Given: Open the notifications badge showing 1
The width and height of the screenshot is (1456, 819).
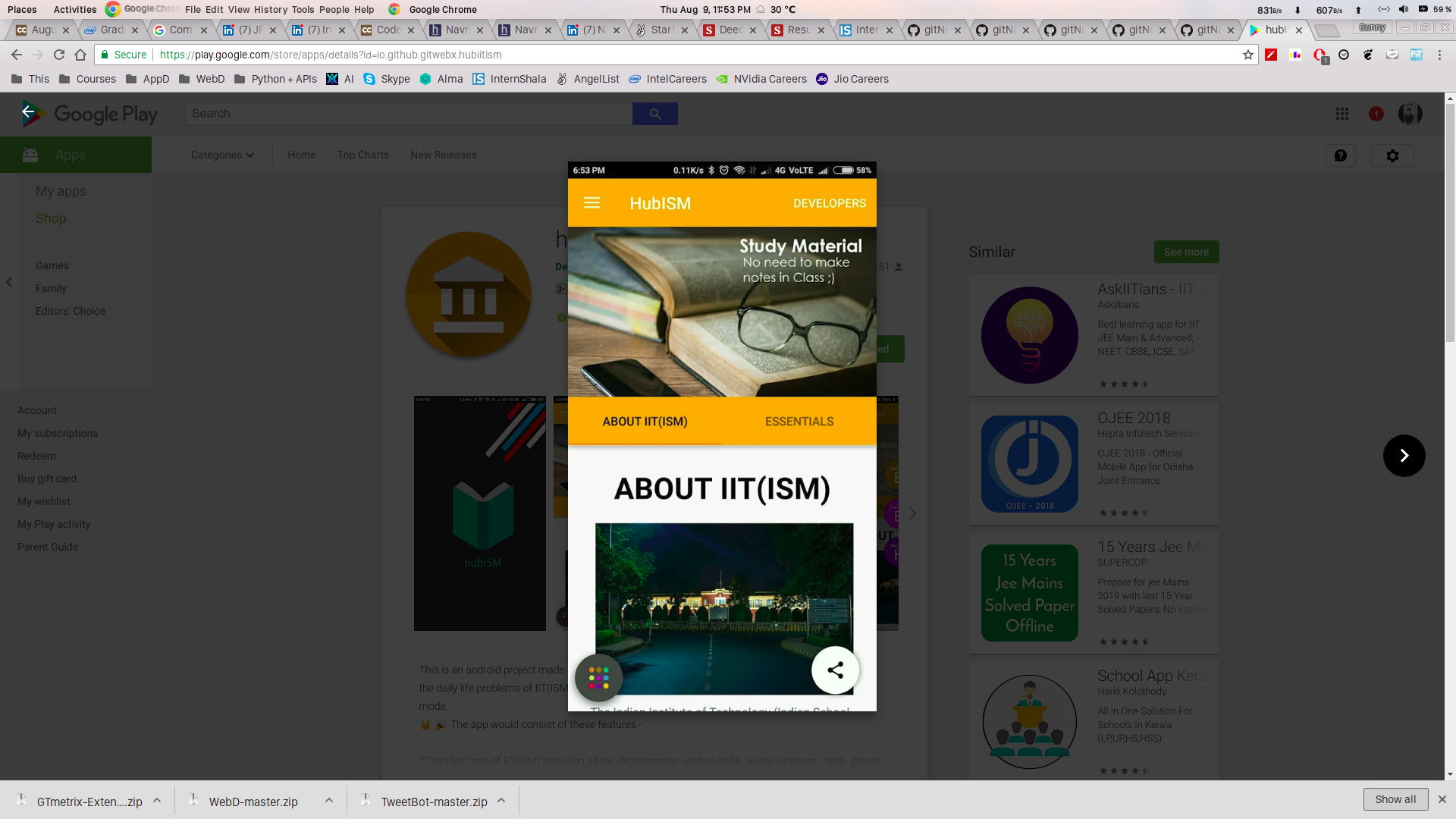Looking at the screenshot, I should 1376,114.
